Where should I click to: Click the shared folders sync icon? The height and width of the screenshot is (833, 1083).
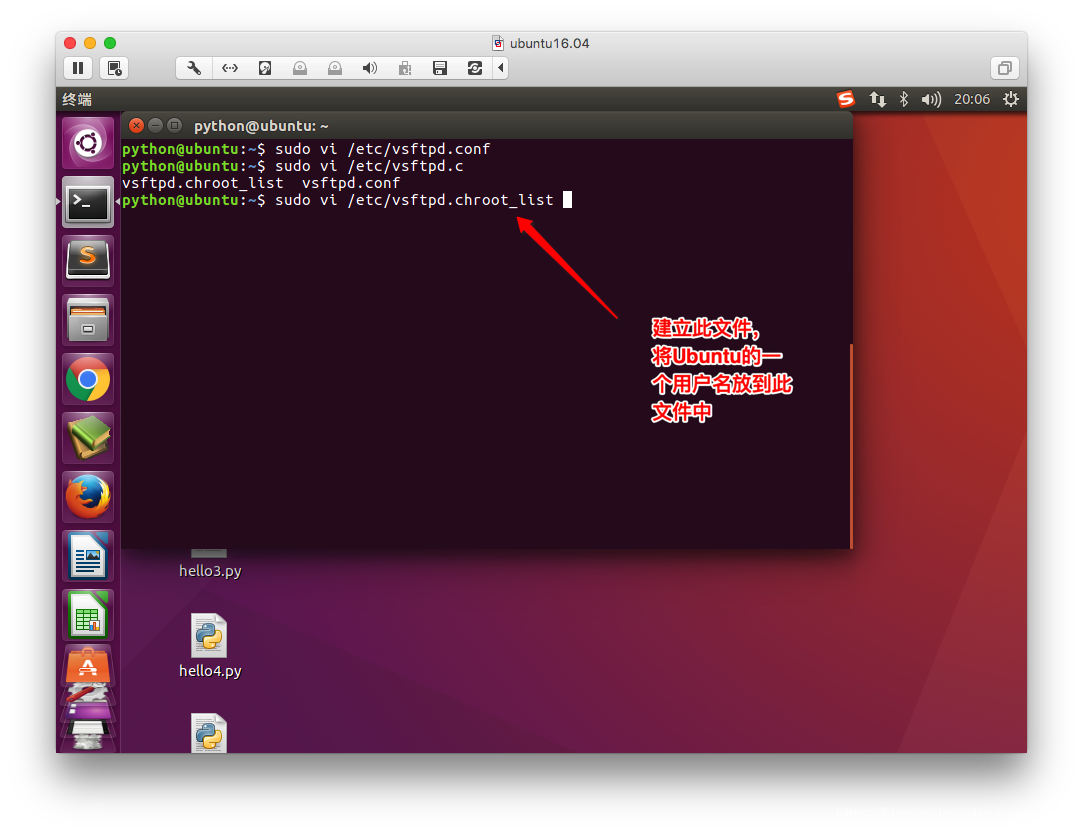pos(475,68)
